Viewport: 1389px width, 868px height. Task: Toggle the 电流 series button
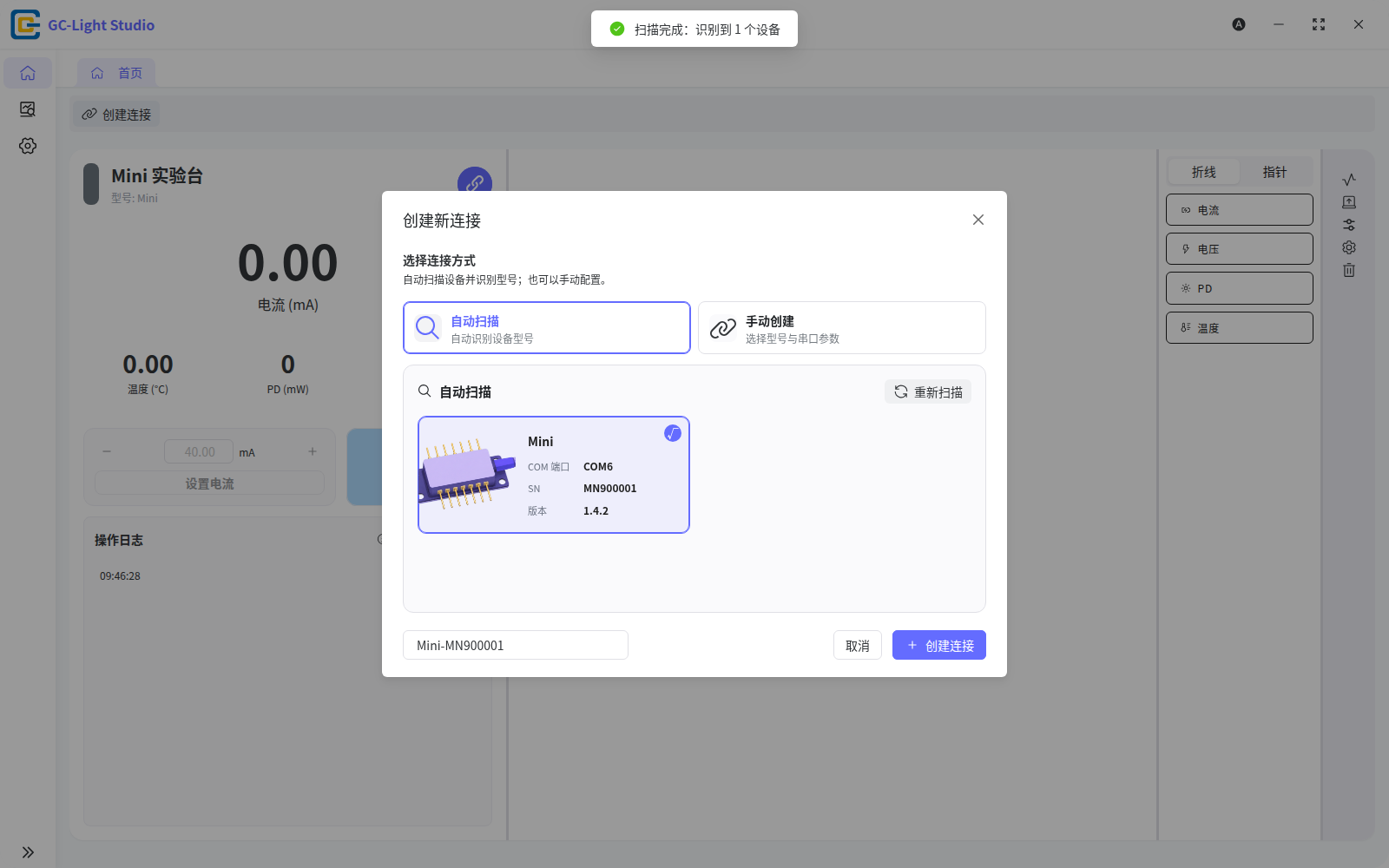[x=1240, y=210]
